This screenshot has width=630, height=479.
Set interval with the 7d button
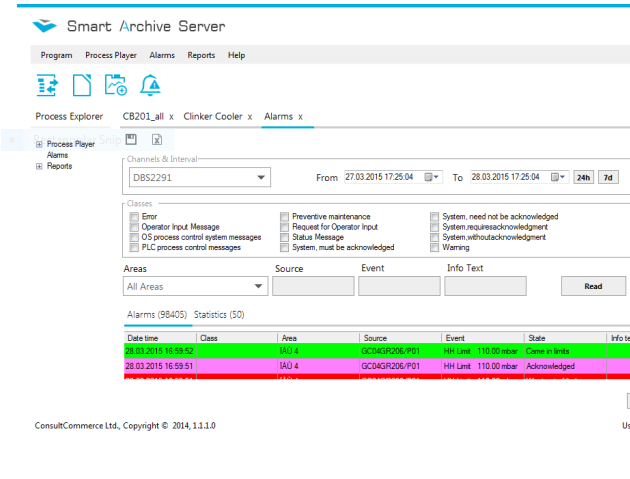(608, 177)
